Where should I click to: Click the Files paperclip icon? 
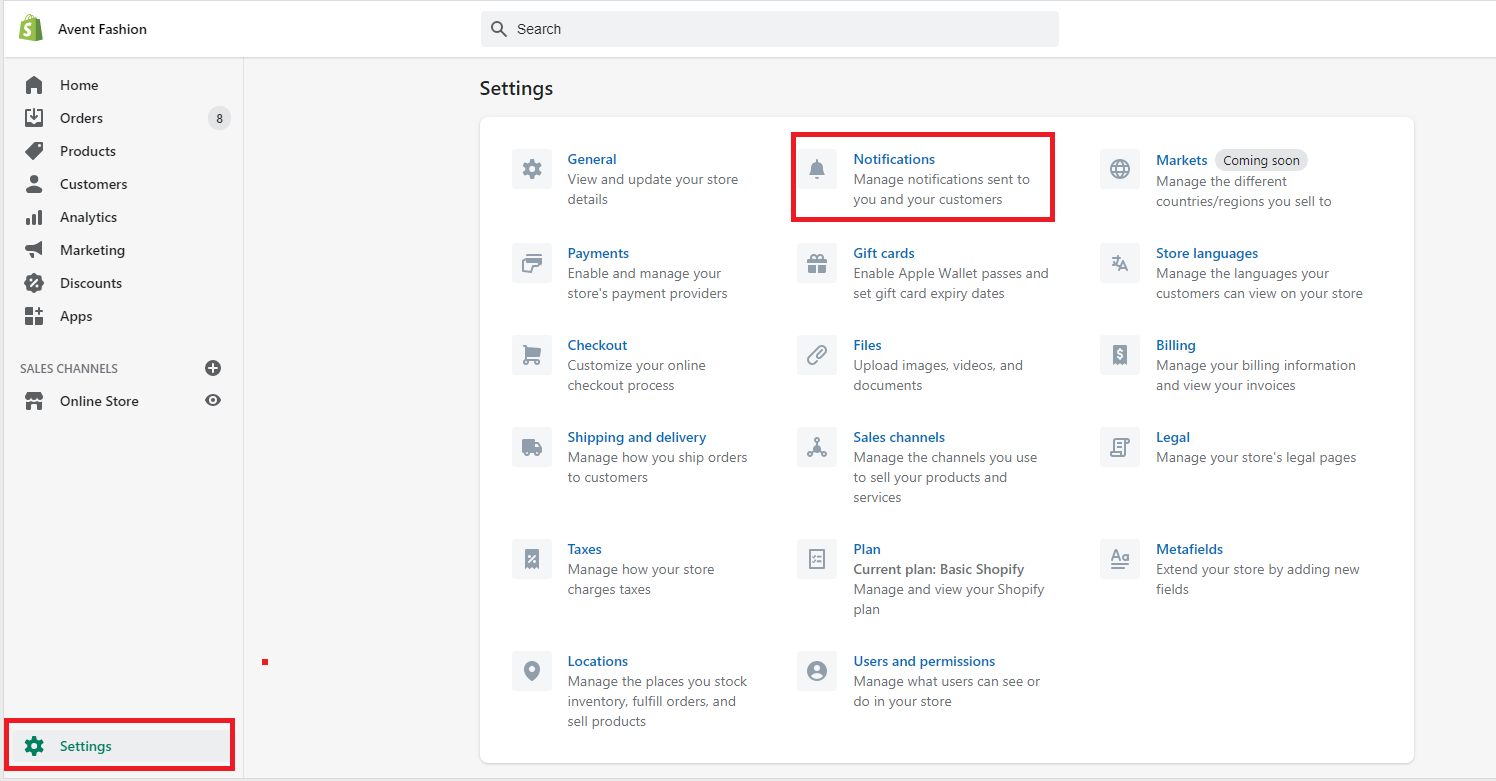(x=817, y=355)
